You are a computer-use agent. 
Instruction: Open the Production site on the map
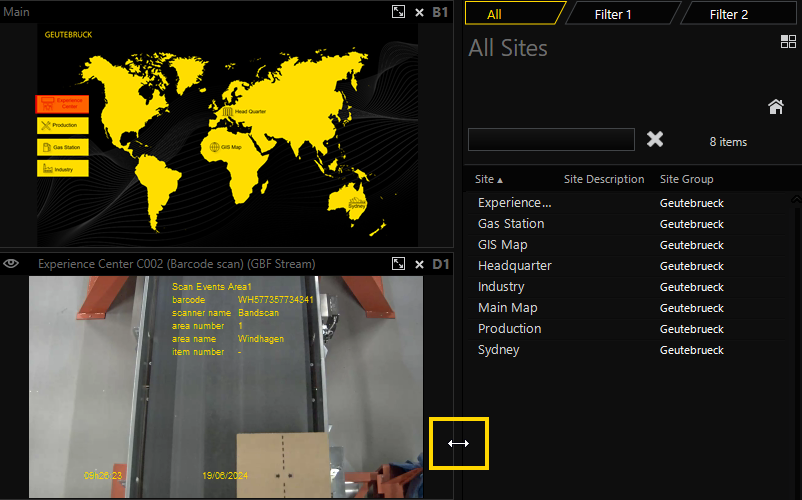tap(63, 125)
